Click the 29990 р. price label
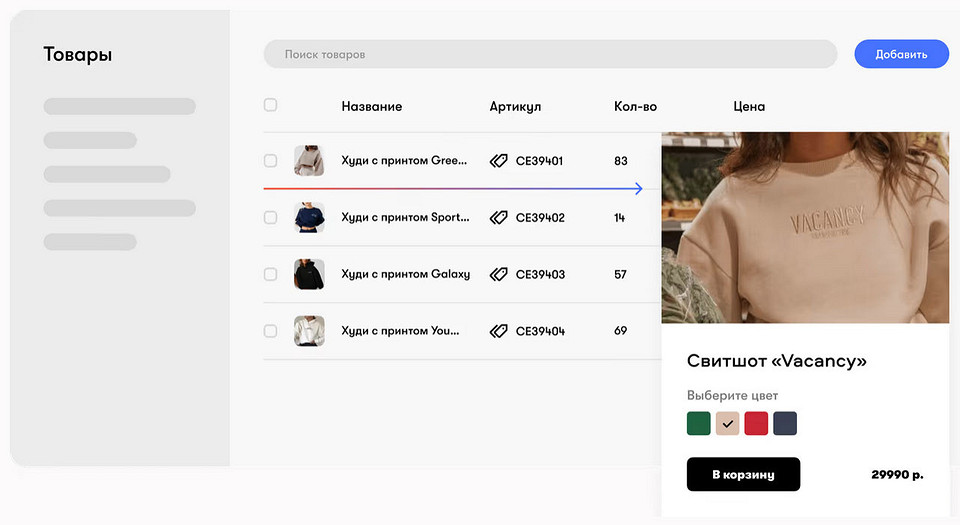This screenshot has width=960, height=525. click(897, 474)
